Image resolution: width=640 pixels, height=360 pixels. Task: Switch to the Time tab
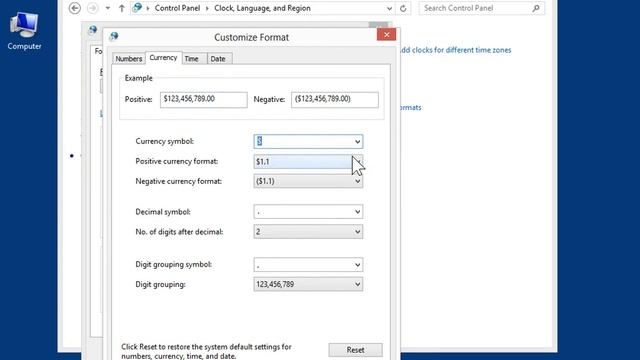click(192, 59)
